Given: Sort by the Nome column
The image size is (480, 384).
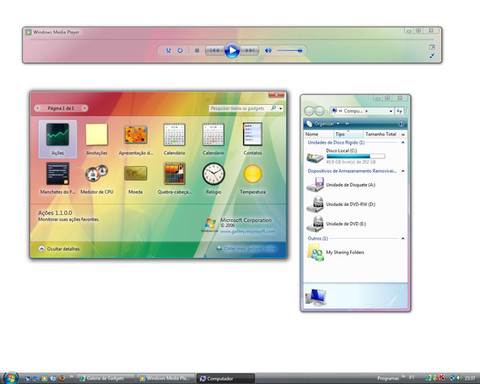Looking at the screenshot, I should tap(319, 134).
